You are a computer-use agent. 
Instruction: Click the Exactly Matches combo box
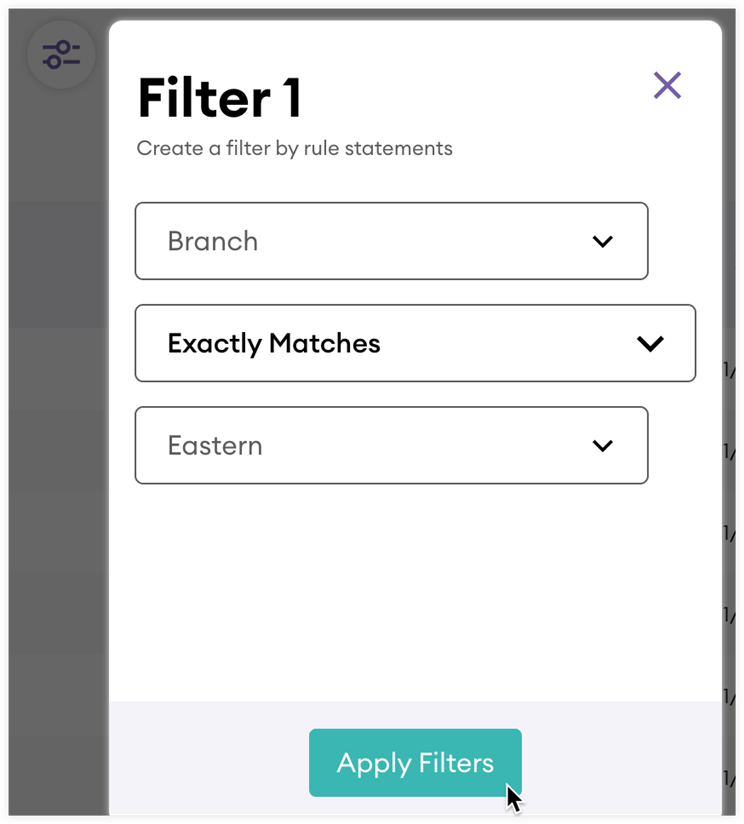click(415, 343)
